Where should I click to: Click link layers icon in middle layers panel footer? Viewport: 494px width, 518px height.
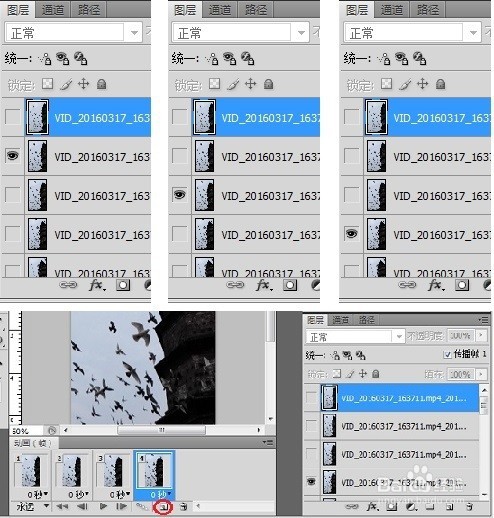point(235,285)
